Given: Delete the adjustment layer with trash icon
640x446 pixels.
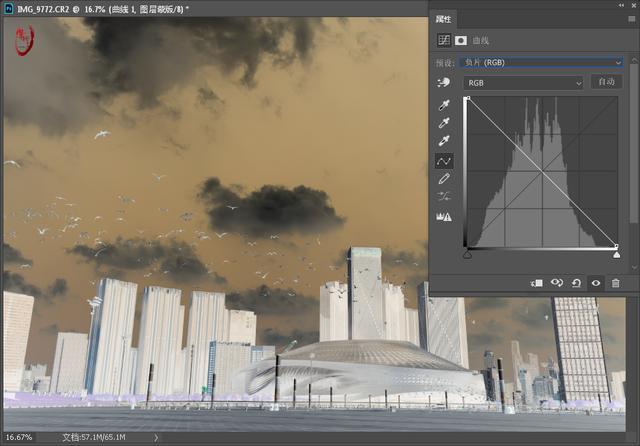Looking at the screenshot, I should point(615,283).
